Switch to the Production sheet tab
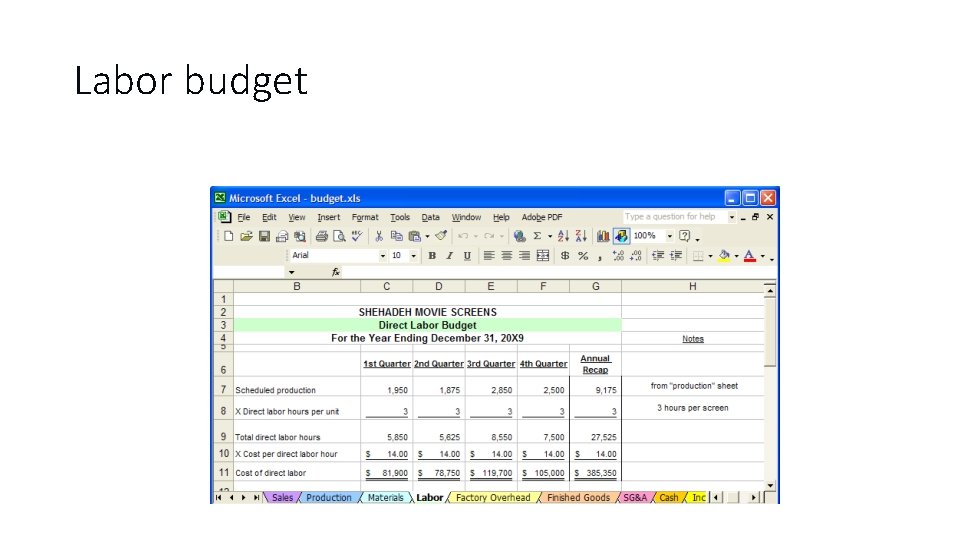Image resolution: width=960 pixels, height=540 pixels. pyautogui.click(x=329, y=498)
